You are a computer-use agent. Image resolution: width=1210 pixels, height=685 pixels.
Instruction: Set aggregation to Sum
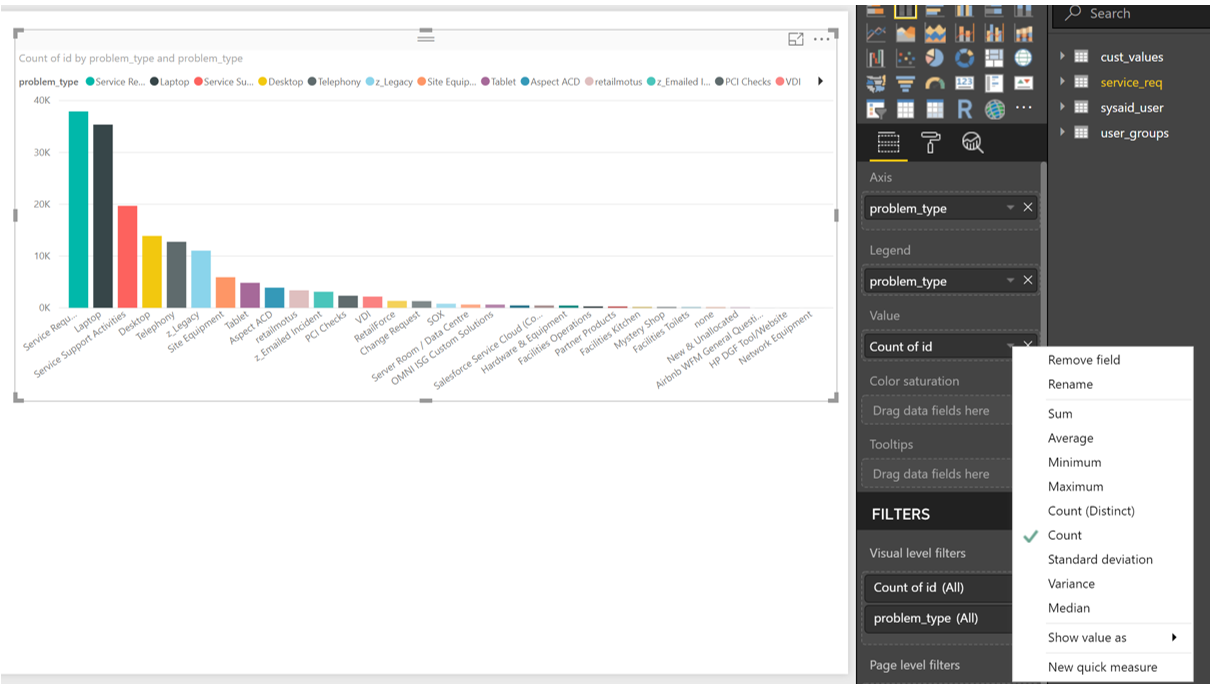[x=1102, y=413]
